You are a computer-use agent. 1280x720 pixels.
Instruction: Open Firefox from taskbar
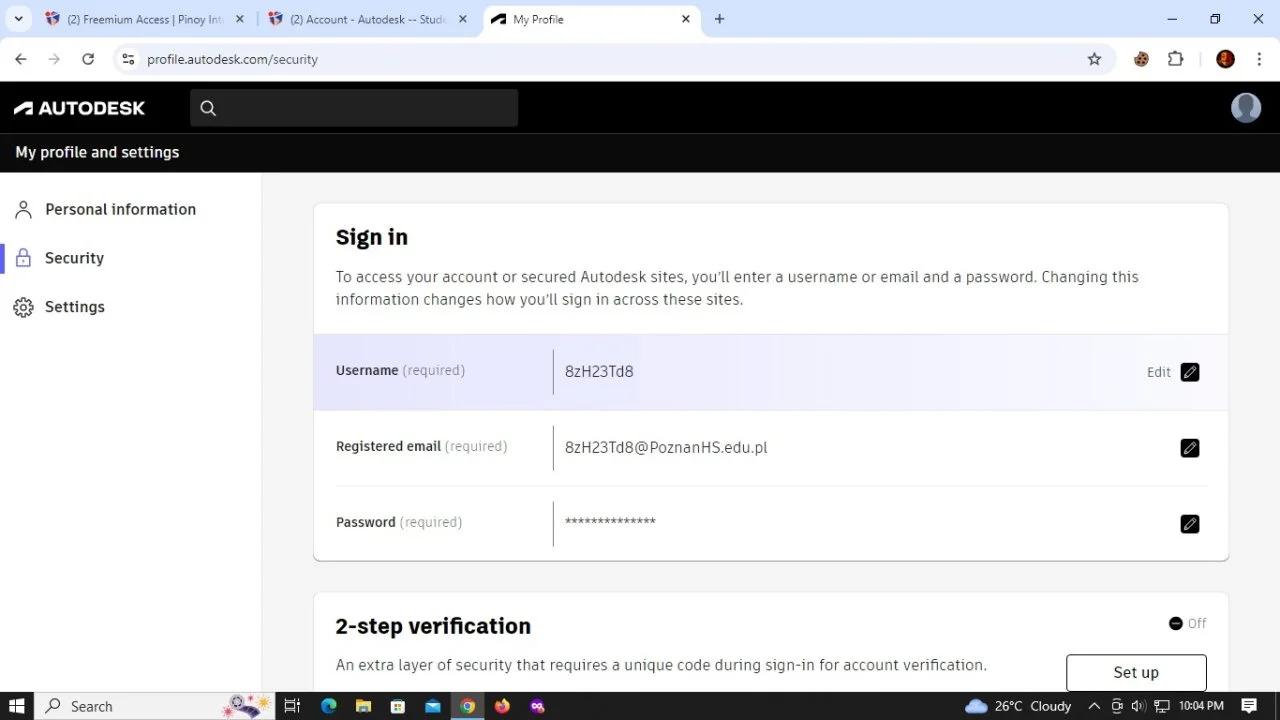pyautogui.click(x=502, y=706)
